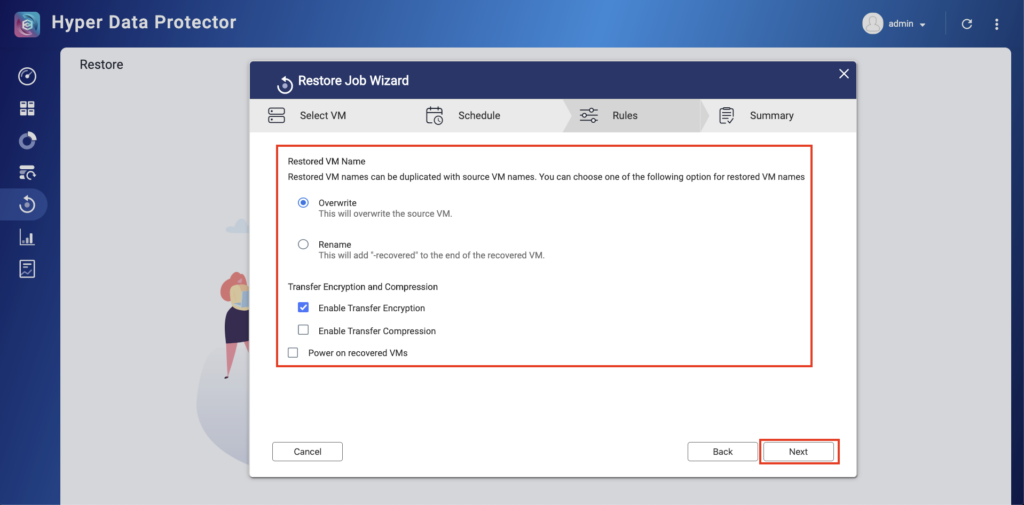This screenshot has width=1024, height=505.
Task: Select the Overwrite radio option
Action: [303, 203]
